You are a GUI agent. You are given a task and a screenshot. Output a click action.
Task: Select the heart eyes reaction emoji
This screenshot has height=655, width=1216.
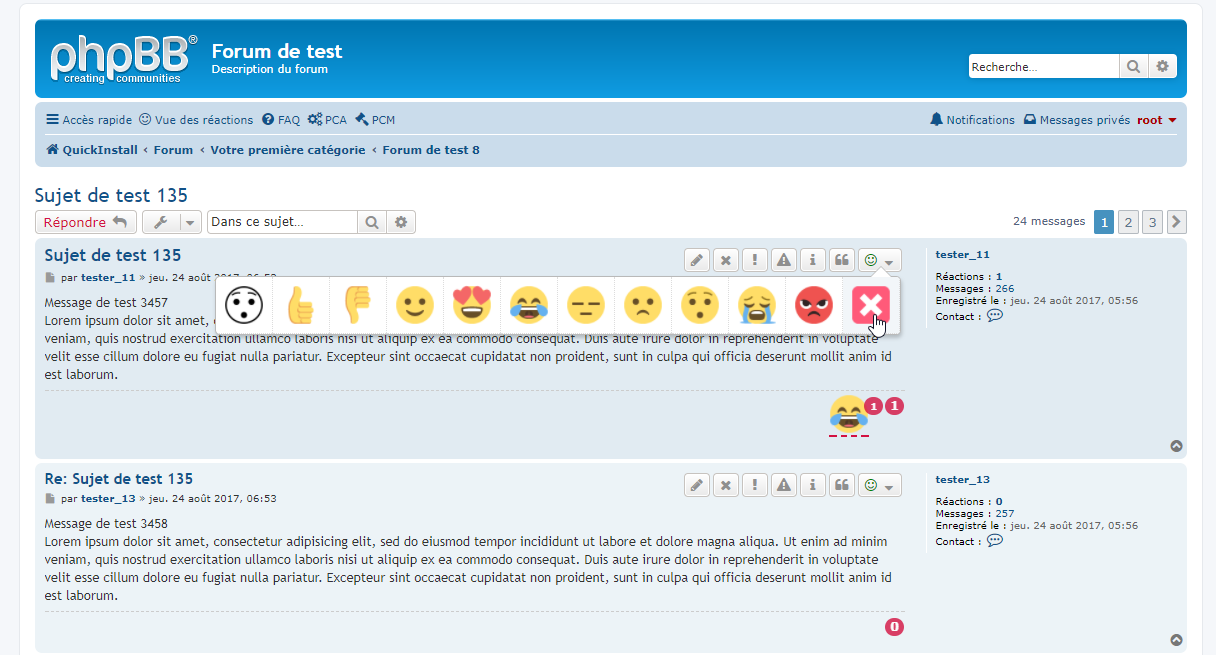point(471,305)
